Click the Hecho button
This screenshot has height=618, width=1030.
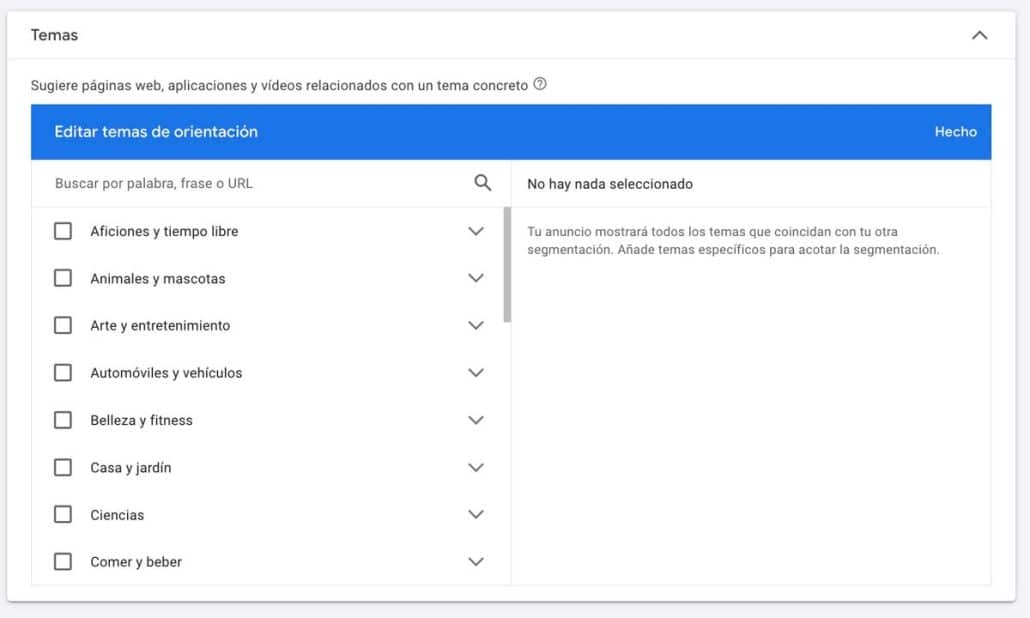point(955,132)
